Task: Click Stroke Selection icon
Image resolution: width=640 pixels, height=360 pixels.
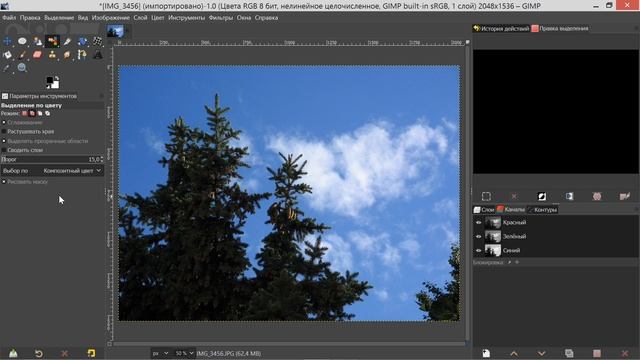Action: pyautogui.click(x=624, y=196)
